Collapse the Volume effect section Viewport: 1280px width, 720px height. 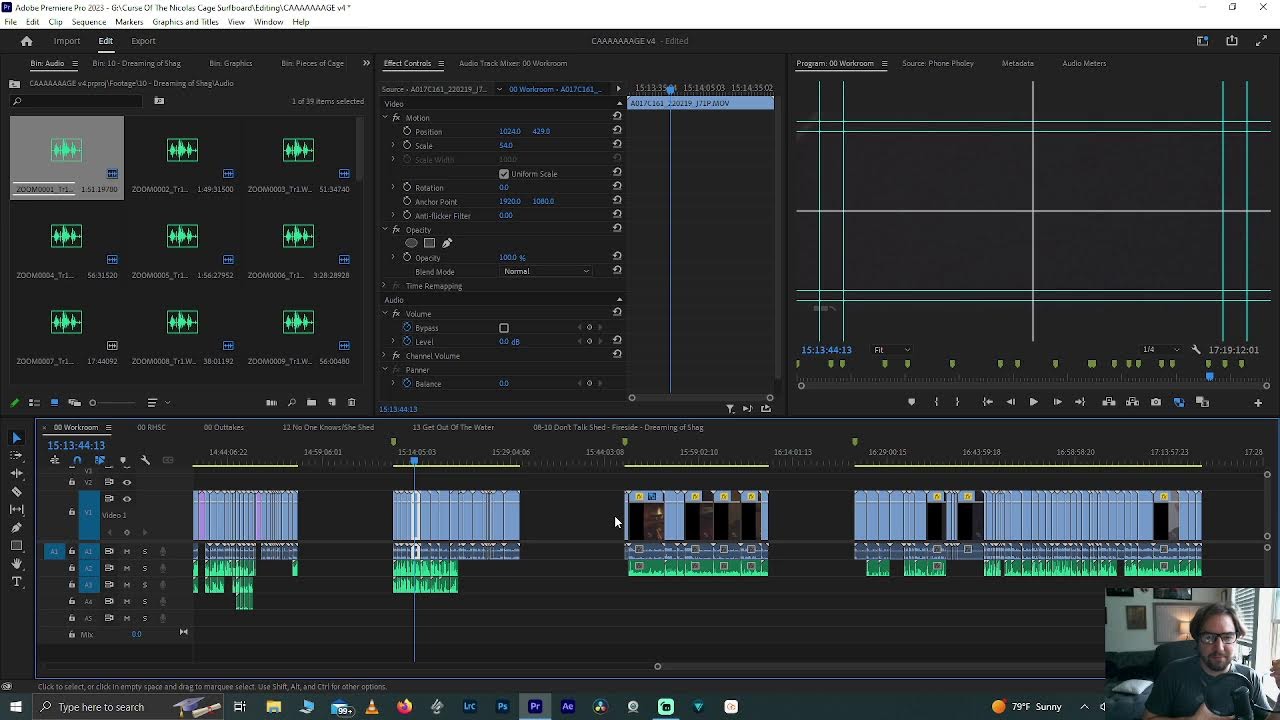pos(385,314)
